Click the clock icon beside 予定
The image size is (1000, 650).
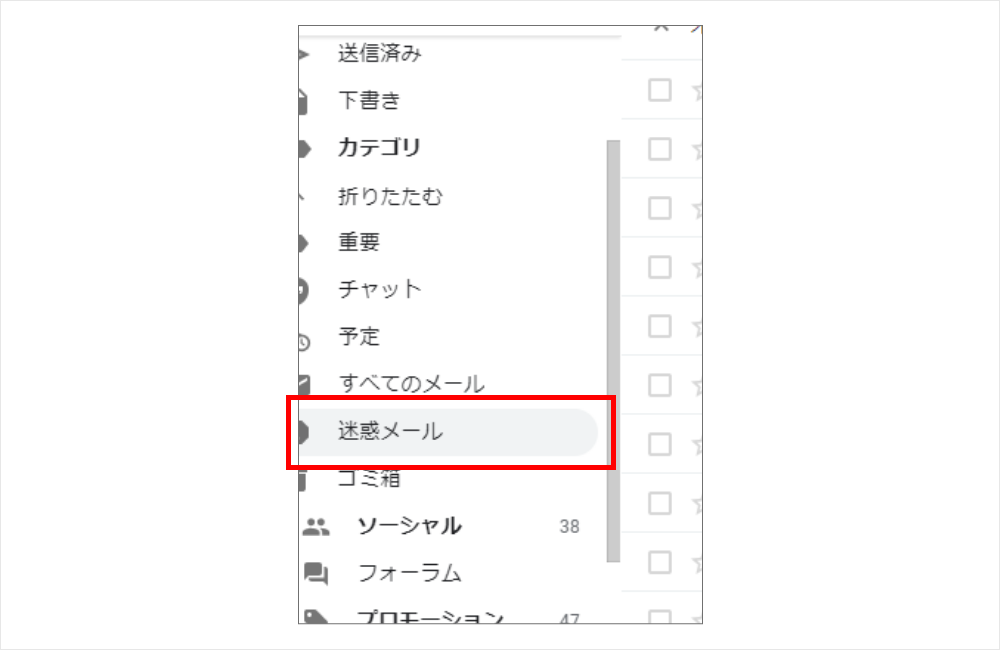click(x=304, y=343)
